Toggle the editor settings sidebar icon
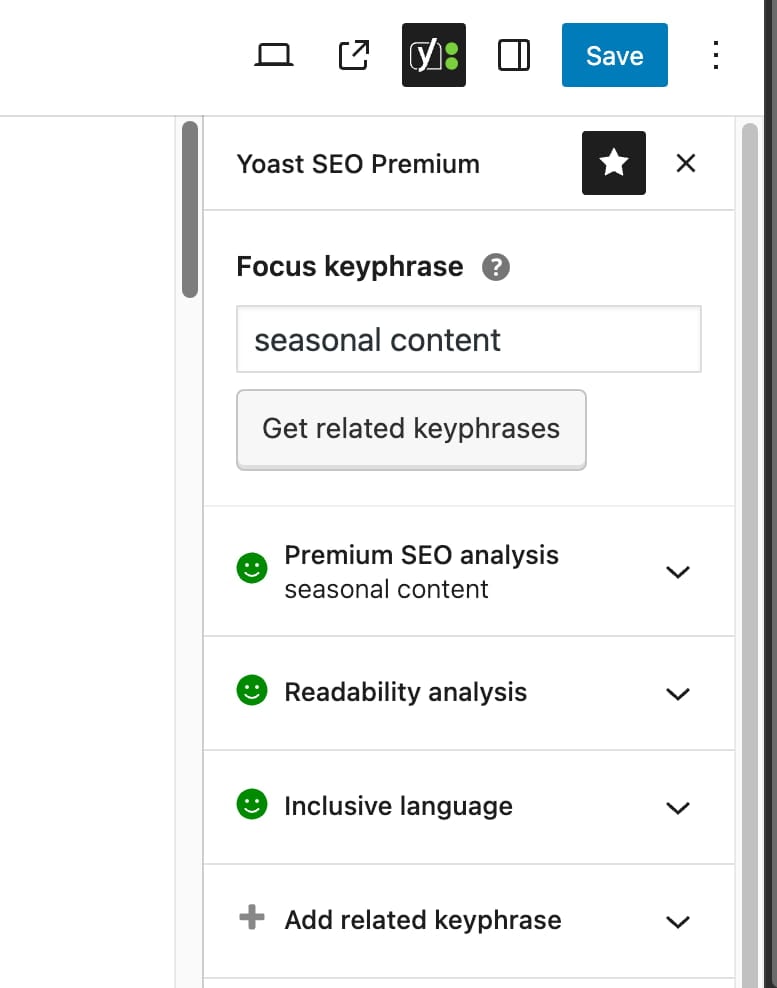The width and height of the screenshot is (777, 988). (514, 55)
